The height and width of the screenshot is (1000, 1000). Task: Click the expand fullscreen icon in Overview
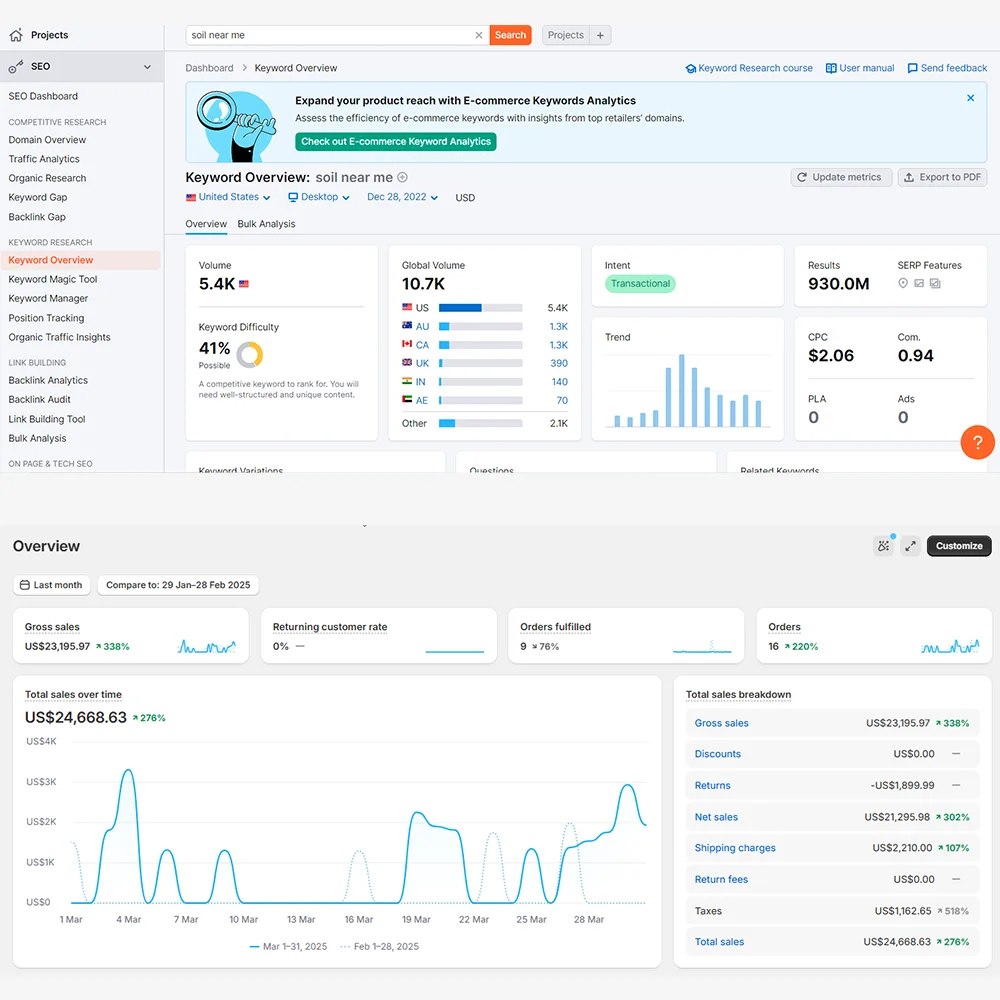coord(910,546)
